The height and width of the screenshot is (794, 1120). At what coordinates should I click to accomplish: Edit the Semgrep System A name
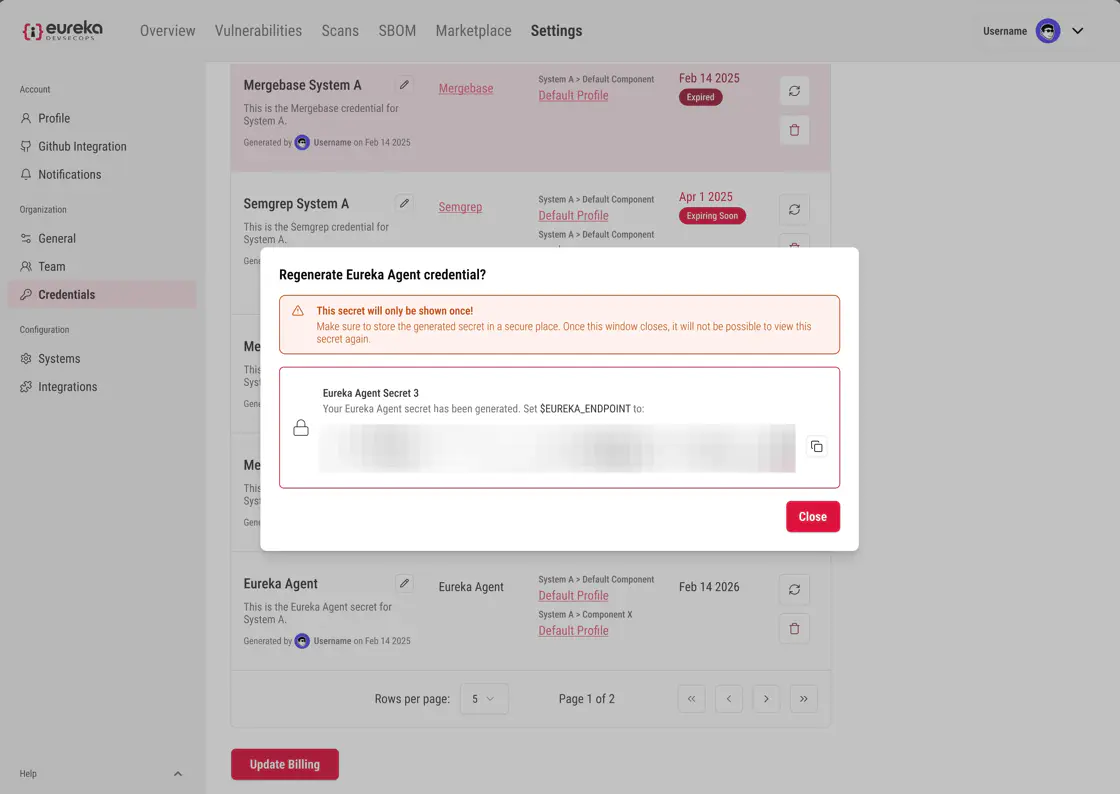(404, 203)
